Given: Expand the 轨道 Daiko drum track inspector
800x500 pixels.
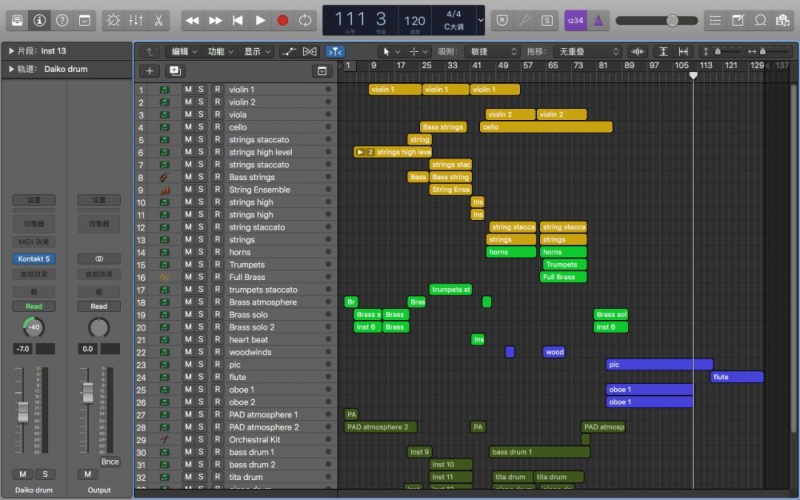Looking at the screenshot, I should pyautogui.click(x=11, y=69).
